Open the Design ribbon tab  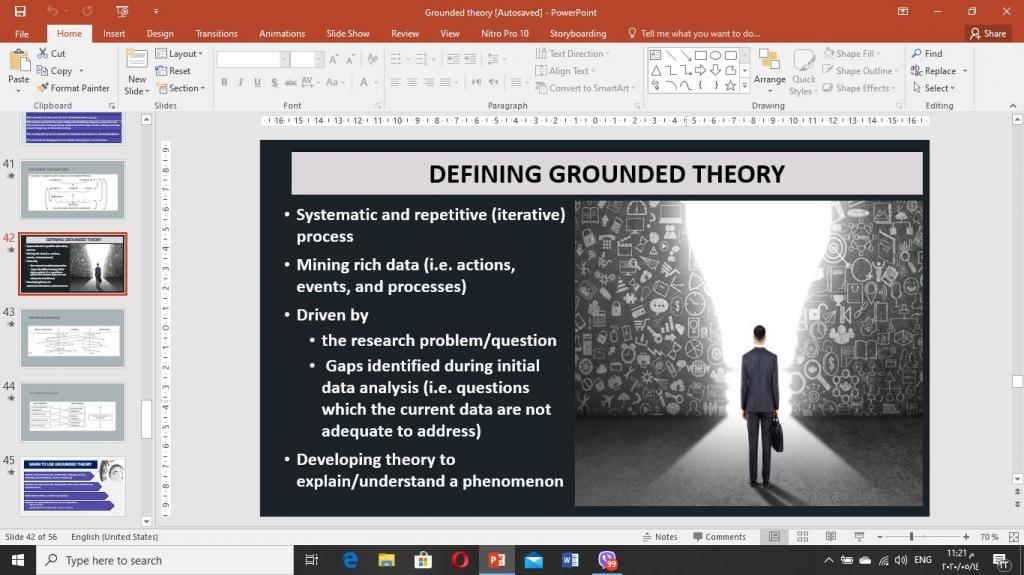click(160, 33)
